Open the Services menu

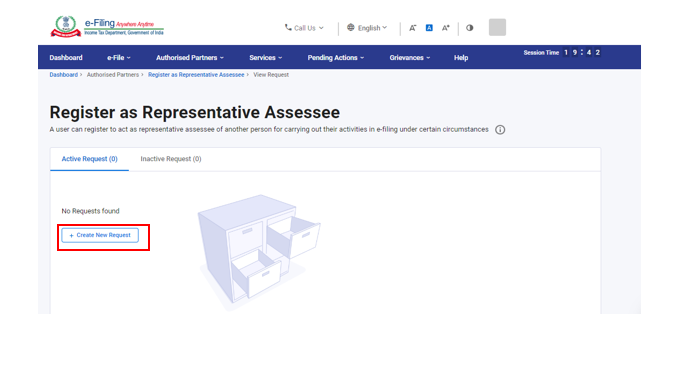pyautogui.click(x=266, y=58)
